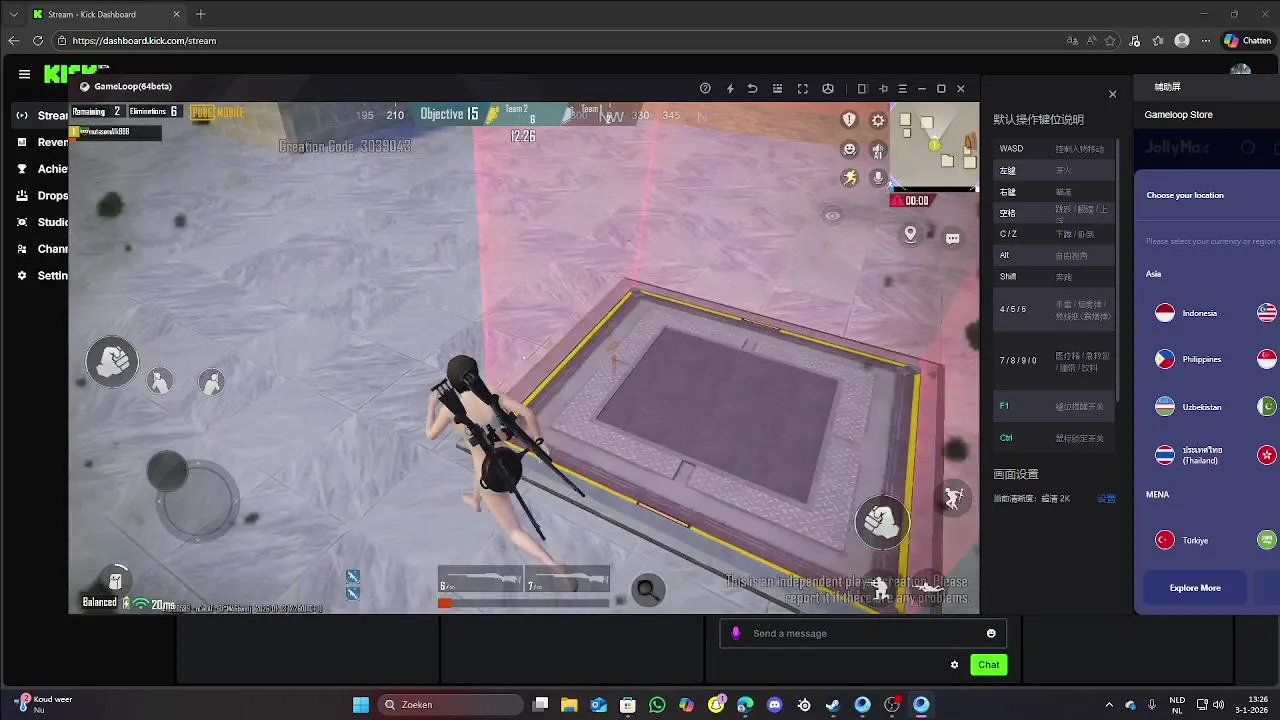The width and height of the screenshot is (1280, 720).
Task: Open GameLoop hamburger menu in titlebar
Action: tap(902, 88)
